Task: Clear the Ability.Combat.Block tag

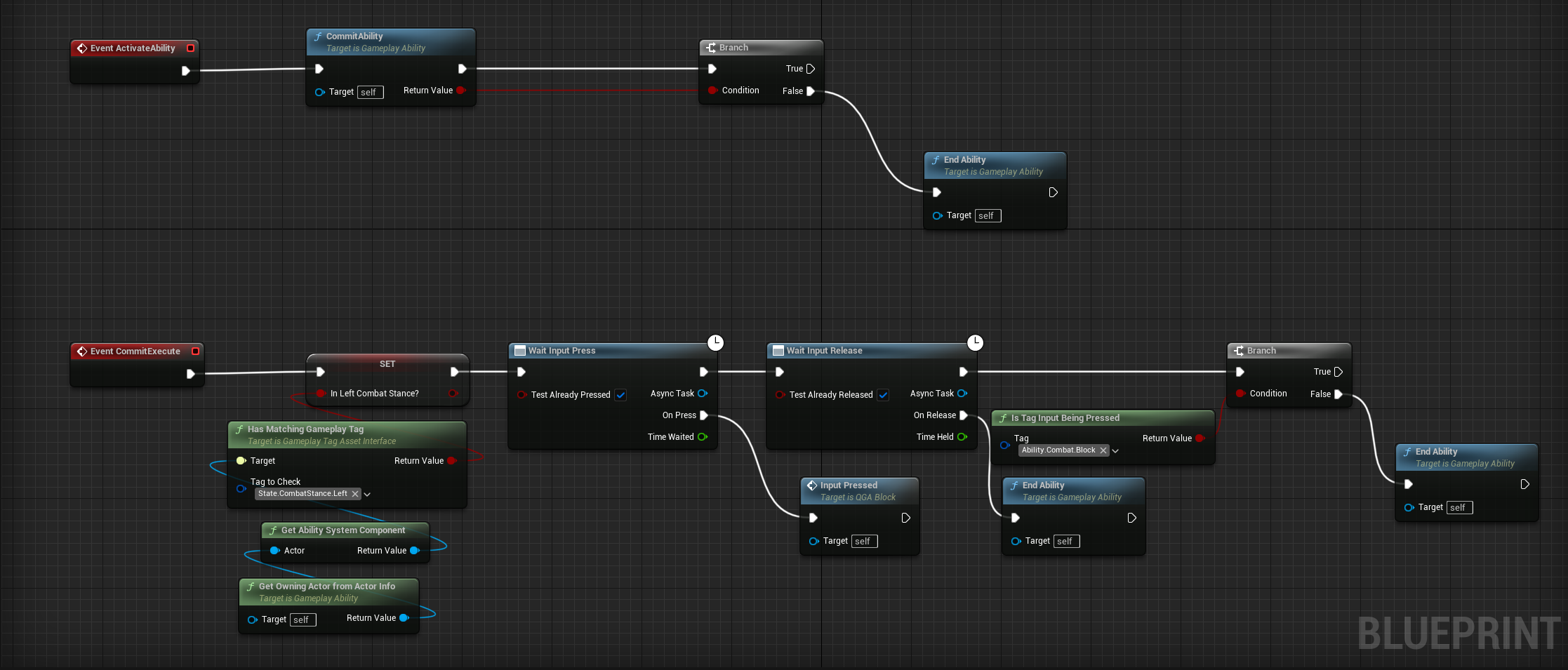Action: click(x=1103, y=450)
